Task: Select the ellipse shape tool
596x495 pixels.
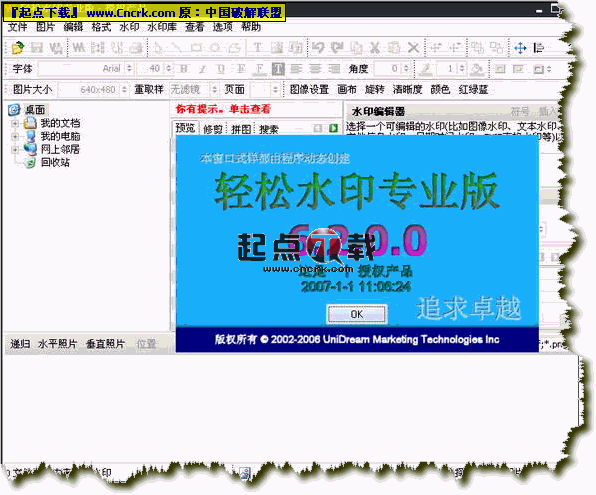Action: click(215, 48)
